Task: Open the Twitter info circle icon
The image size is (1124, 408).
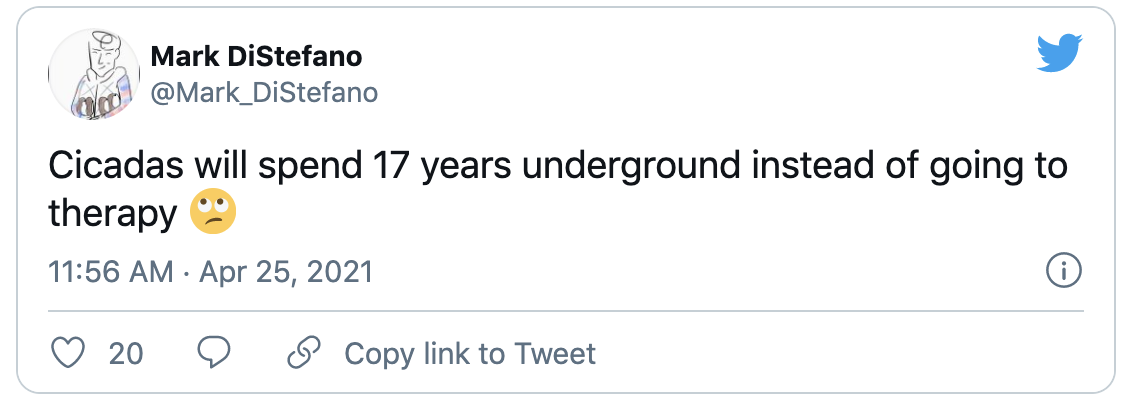Action: tap(1062, 270)
